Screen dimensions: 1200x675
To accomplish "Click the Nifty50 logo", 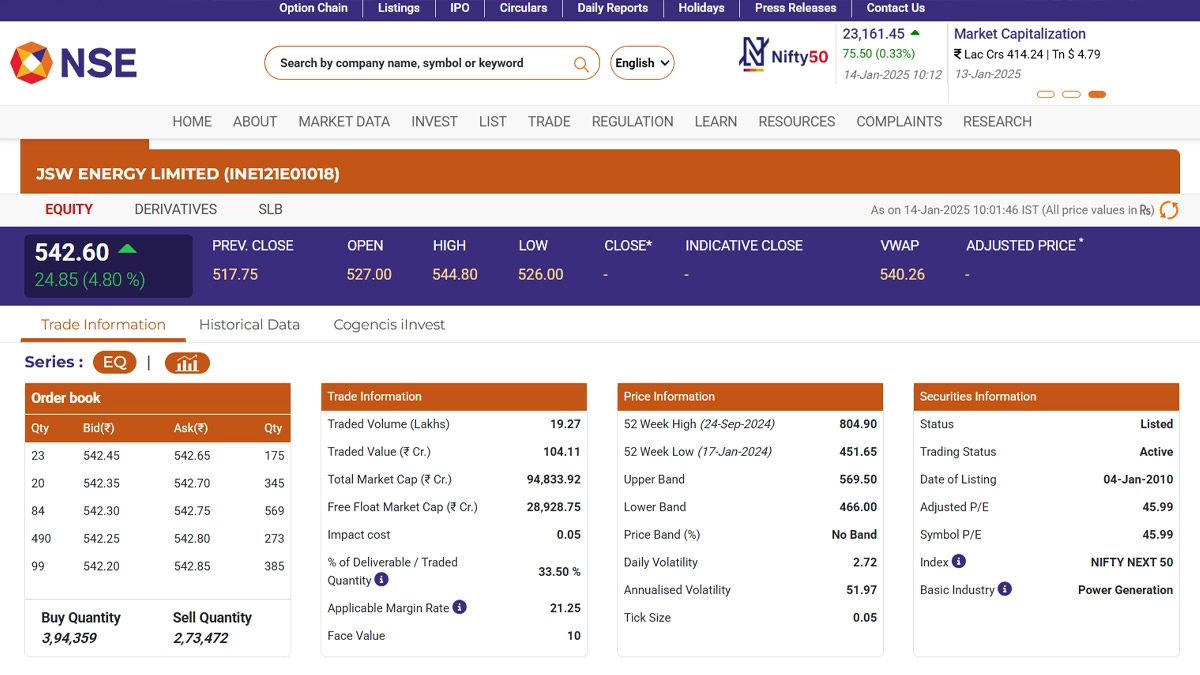I will point(783,55).
